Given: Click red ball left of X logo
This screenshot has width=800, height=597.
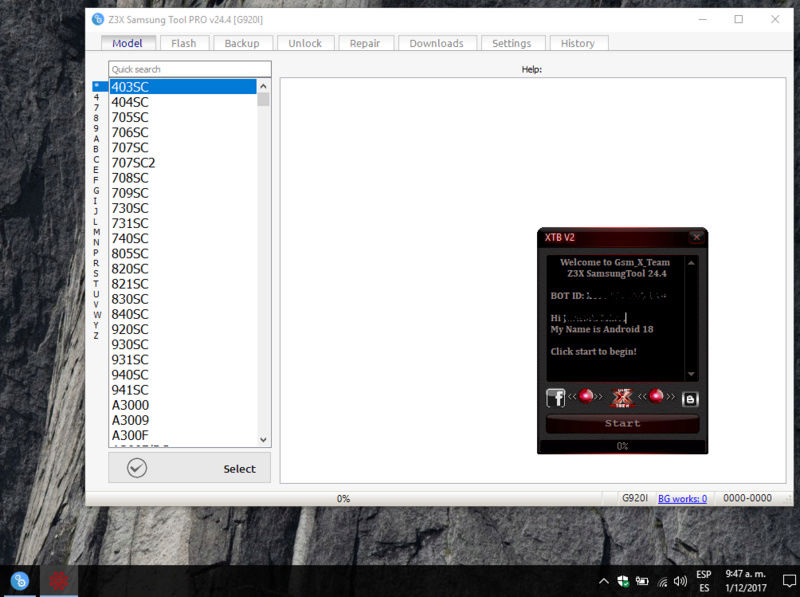Looking at the screenshot, I should click(x=586, y=396).
